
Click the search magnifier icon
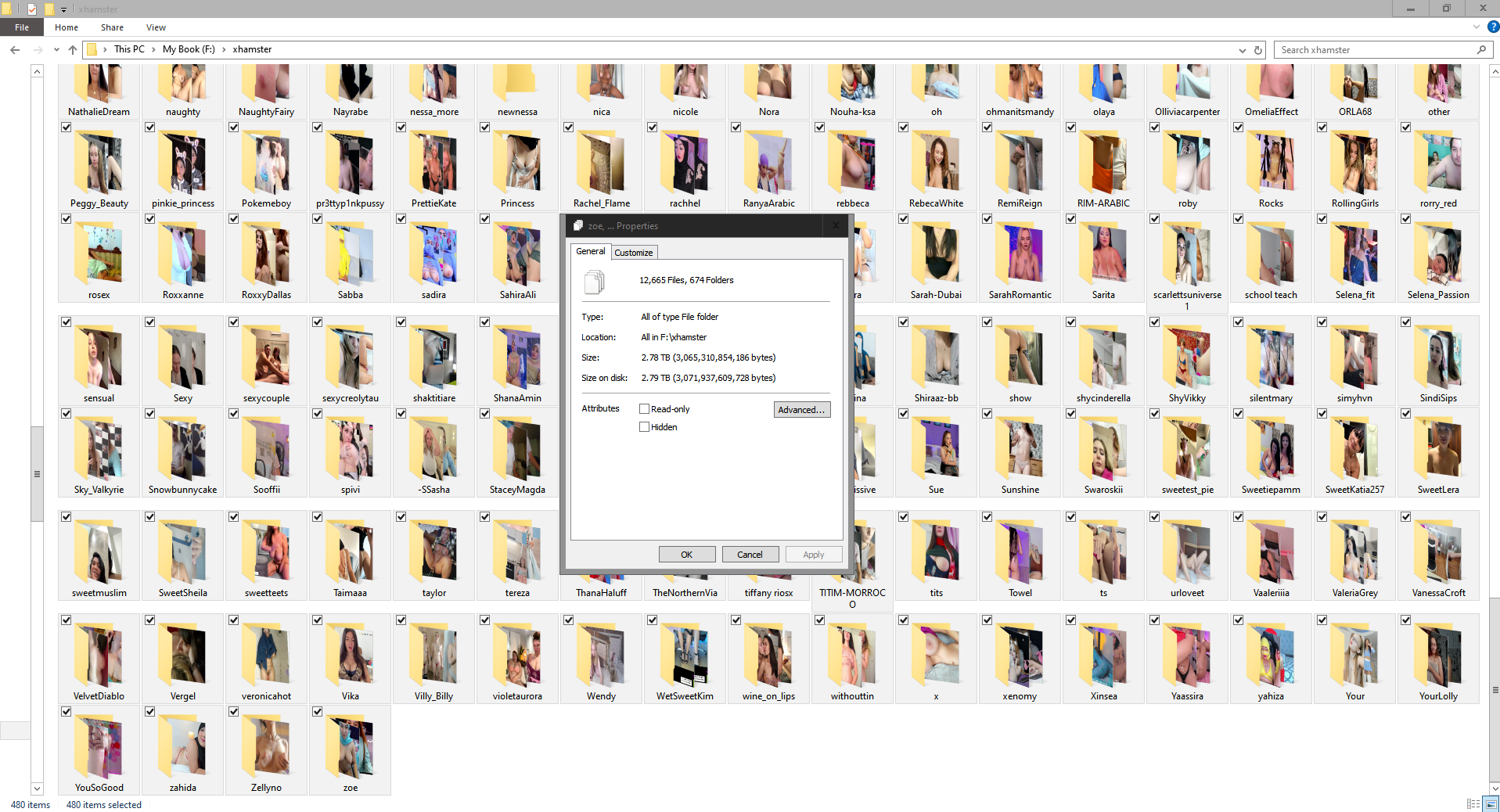click(x=1481, y=50)
